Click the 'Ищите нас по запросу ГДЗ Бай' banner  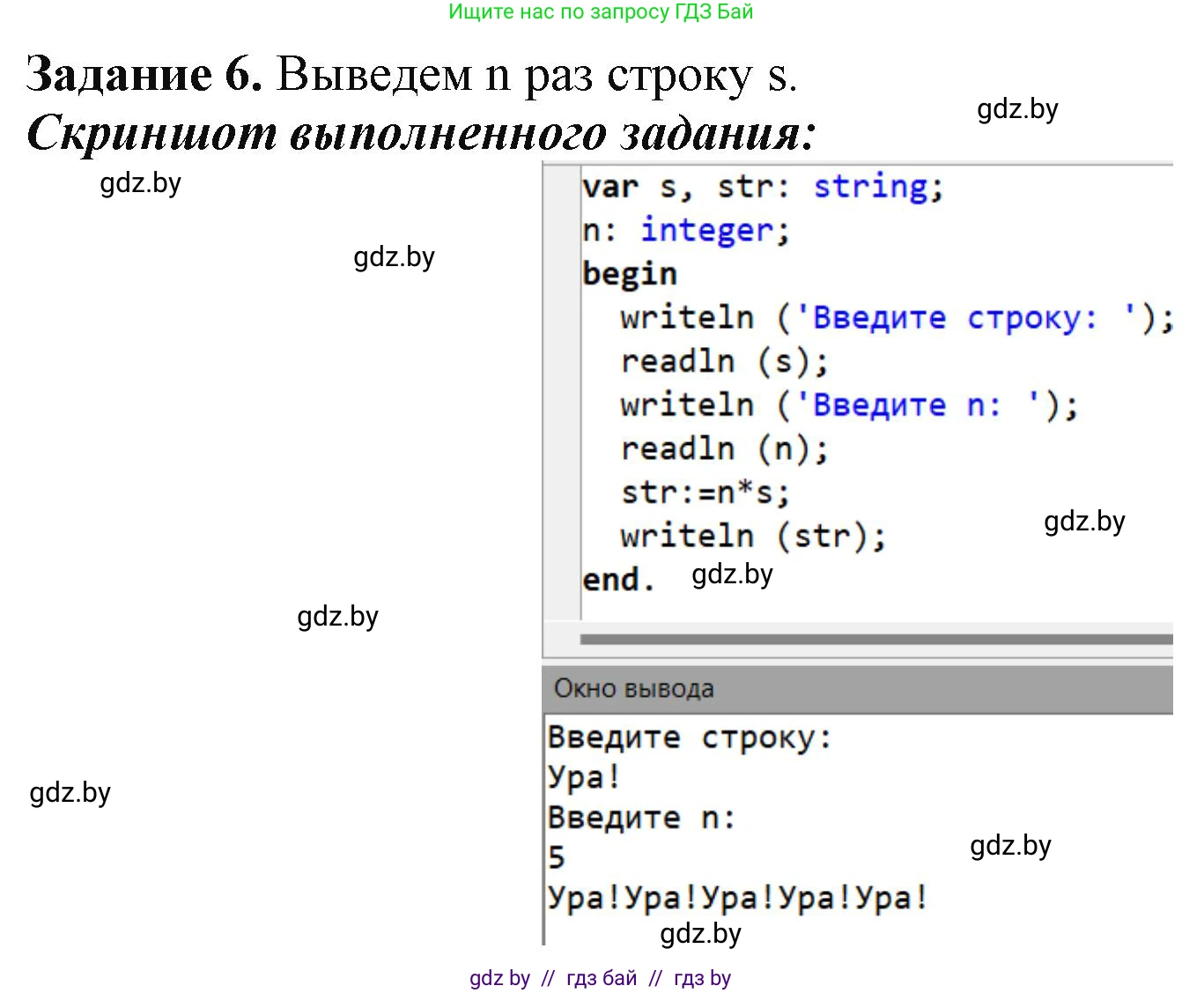pyautogui.click(x=602, y=11)
